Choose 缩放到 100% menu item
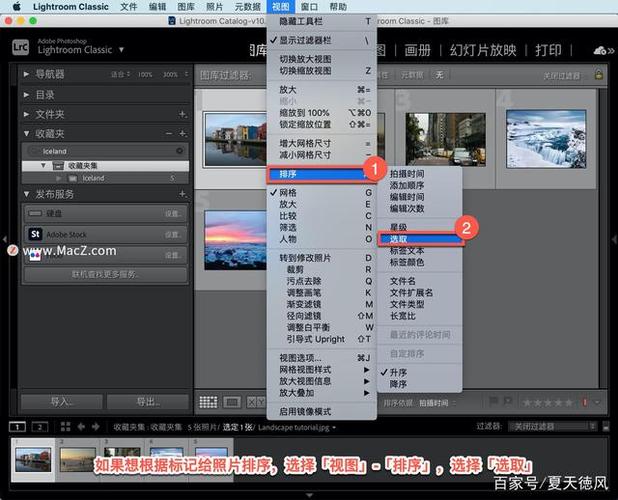Viewport: 618px width, 500px height. (x=322, y=113)
